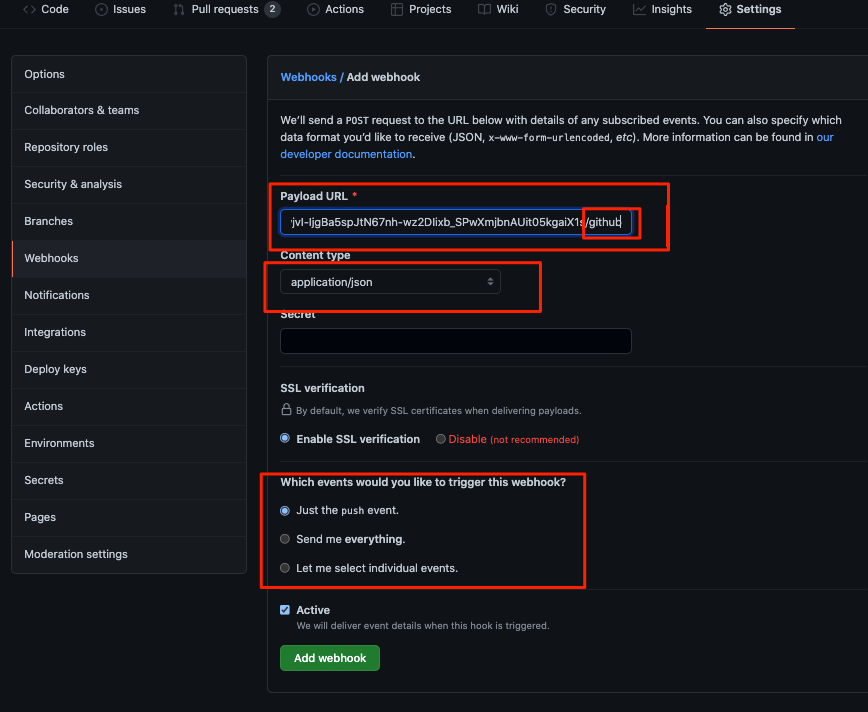Select Options in the settings sidebar
This screenshot has width=868, height=712.
(129, 74)
